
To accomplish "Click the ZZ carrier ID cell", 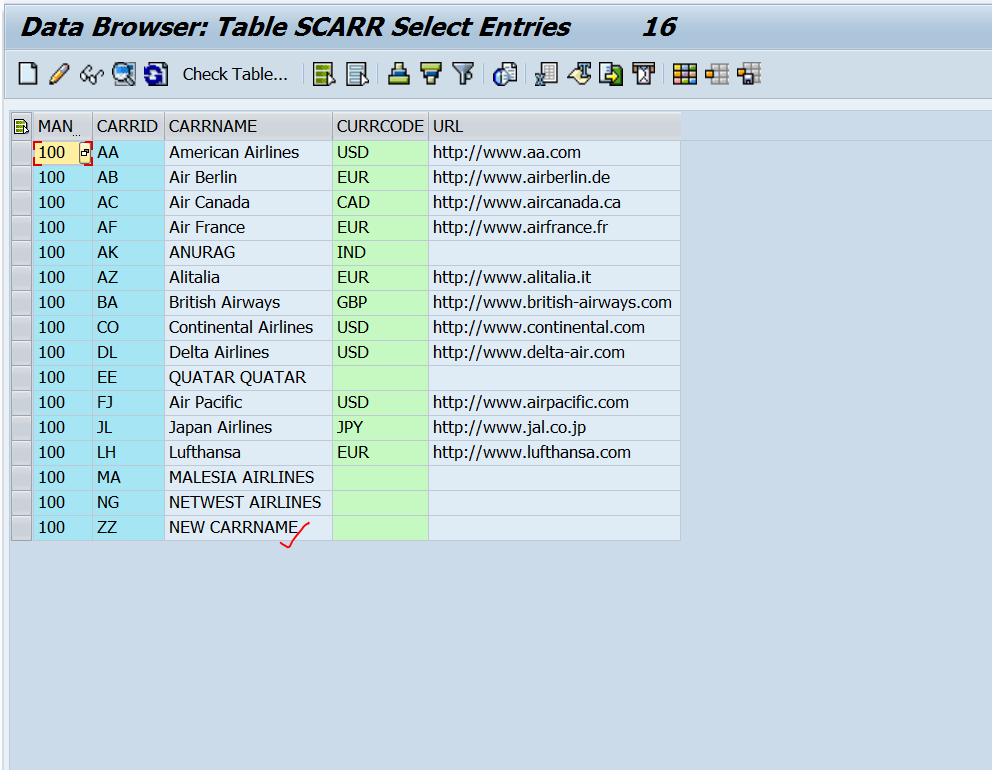I will point(128,528).
